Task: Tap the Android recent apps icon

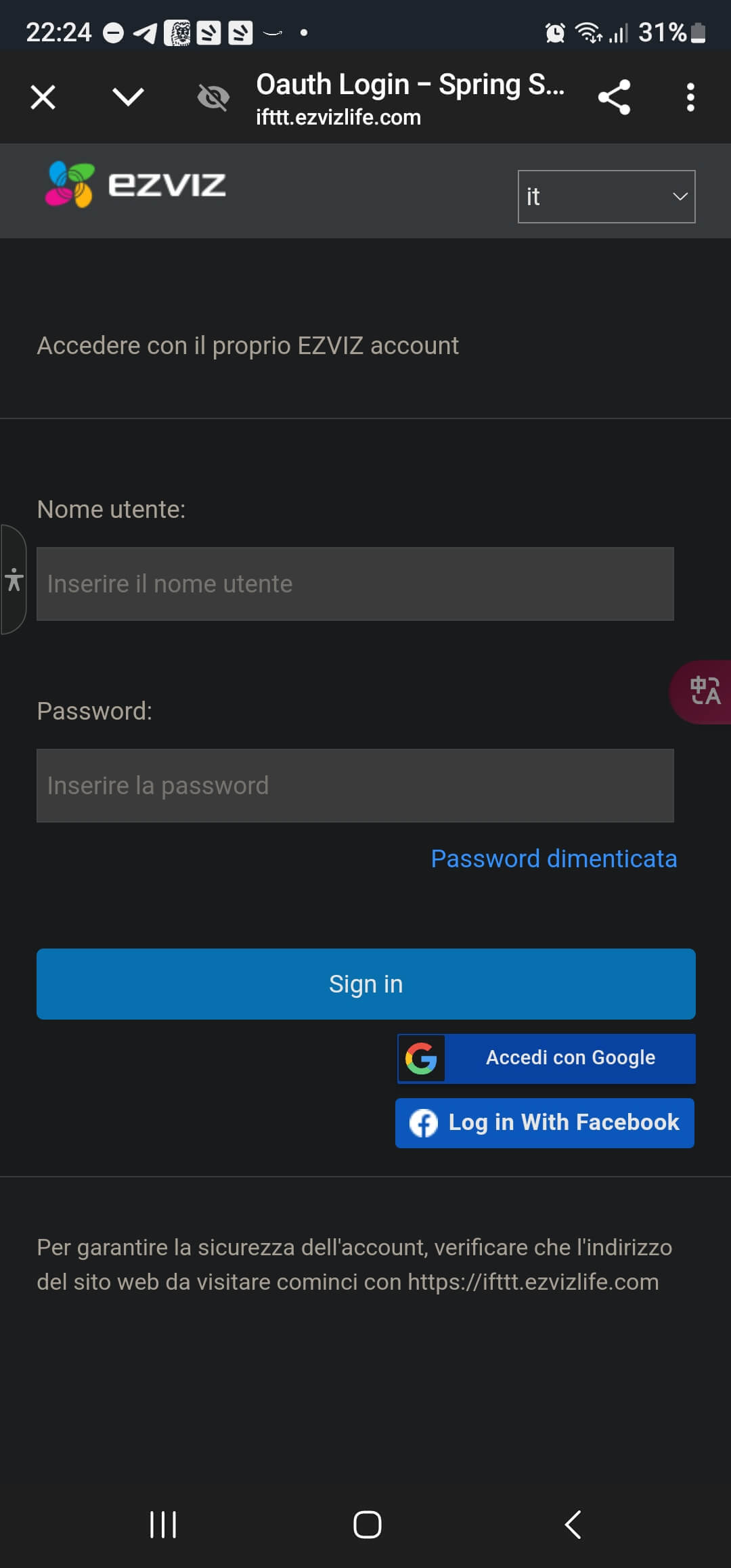Action: click(x=163, y=1525)
